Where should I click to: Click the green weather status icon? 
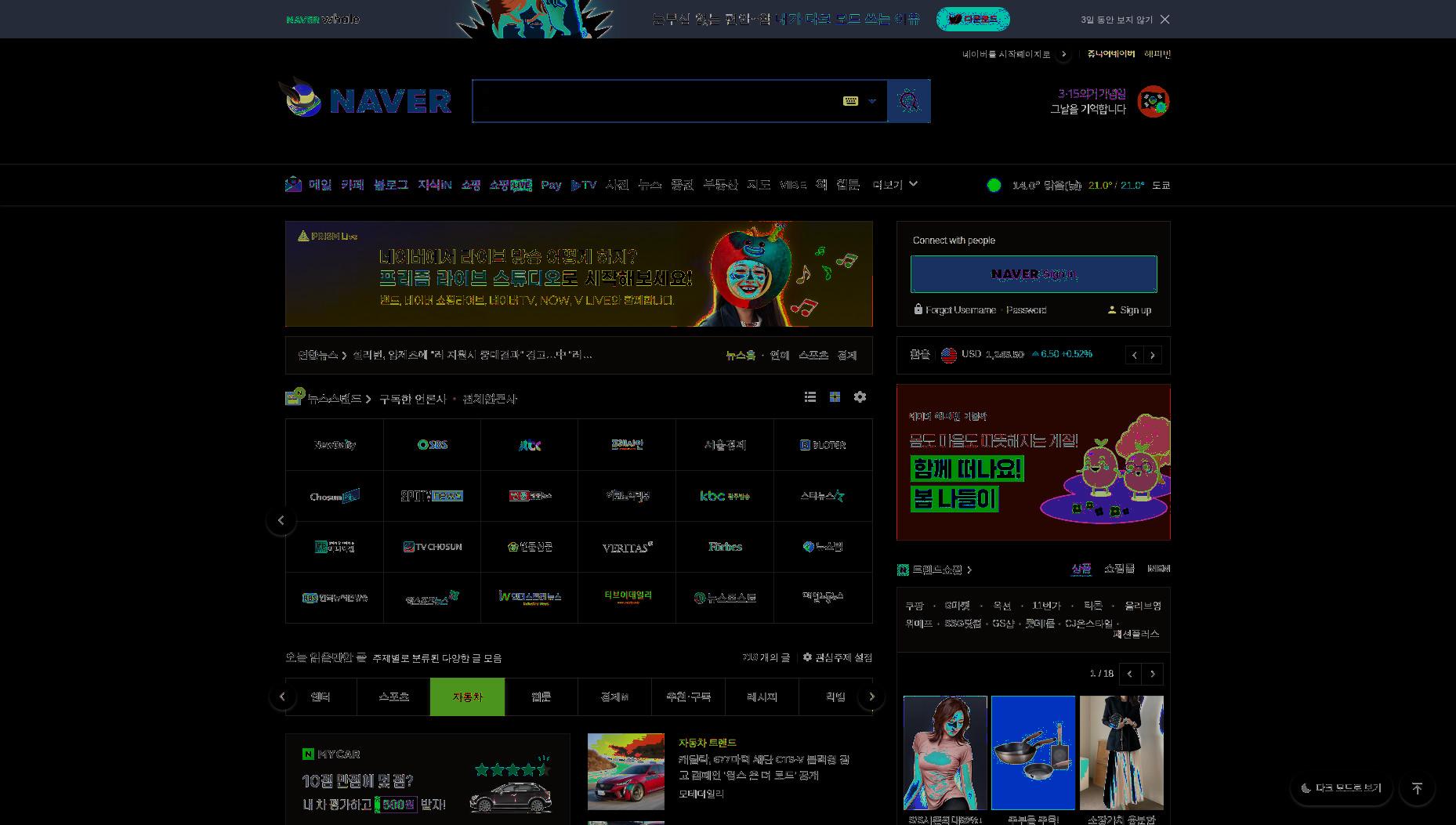(994, 185)
